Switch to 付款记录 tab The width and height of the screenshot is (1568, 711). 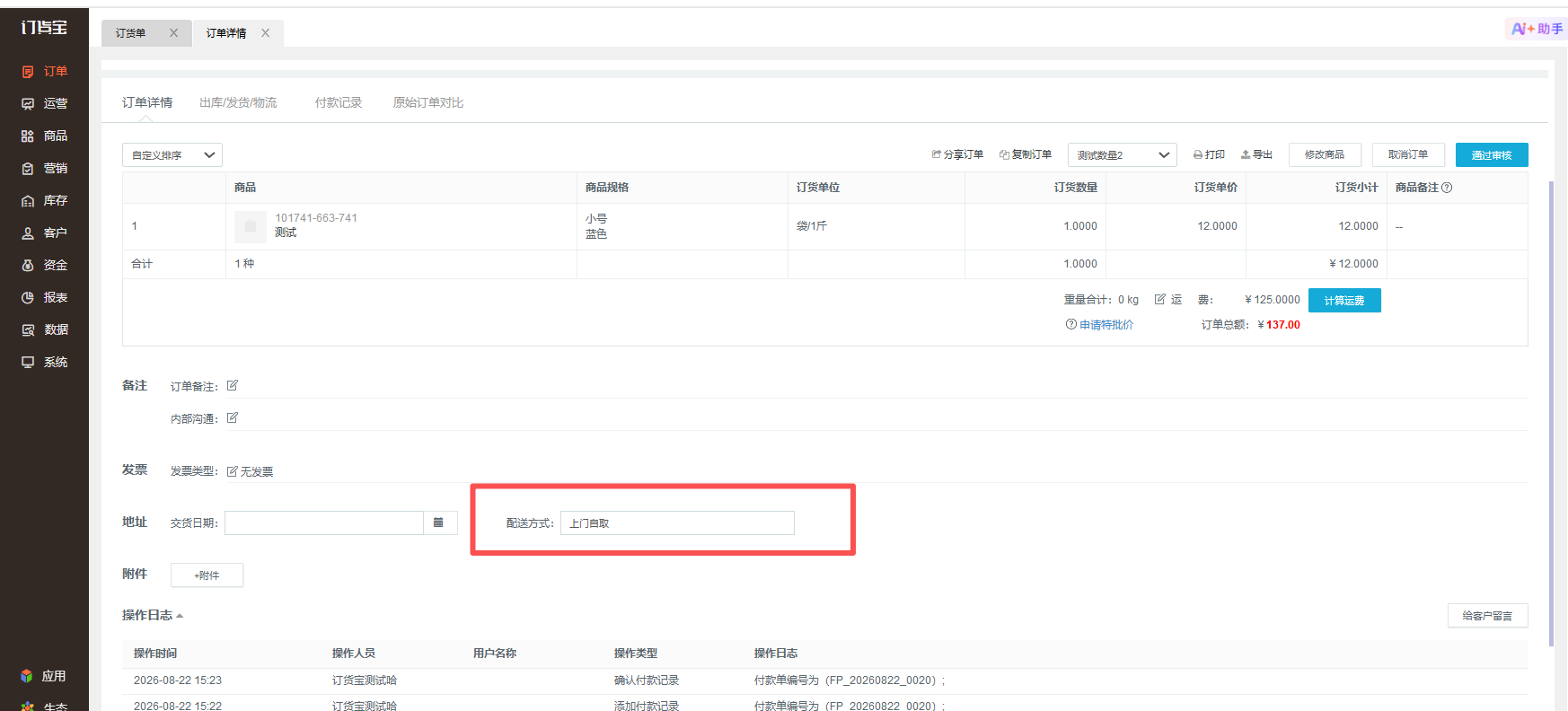click(339, 102)
